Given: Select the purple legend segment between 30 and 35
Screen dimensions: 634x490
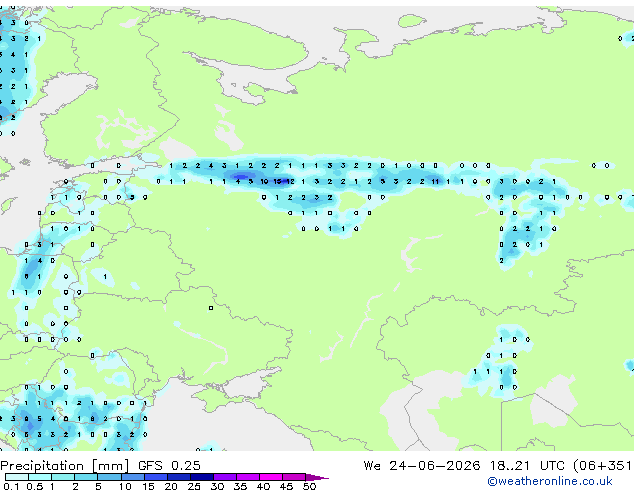Looking at the screenshot, I should tap(225, 477).
